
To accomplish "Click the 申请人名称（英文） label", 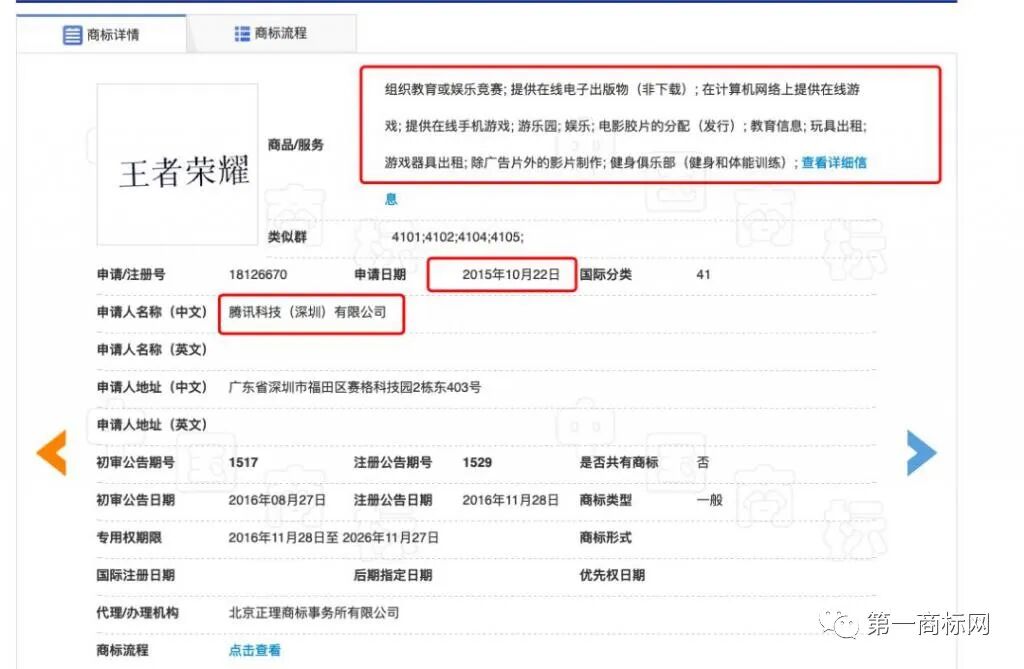I will [x=152, y=350].
